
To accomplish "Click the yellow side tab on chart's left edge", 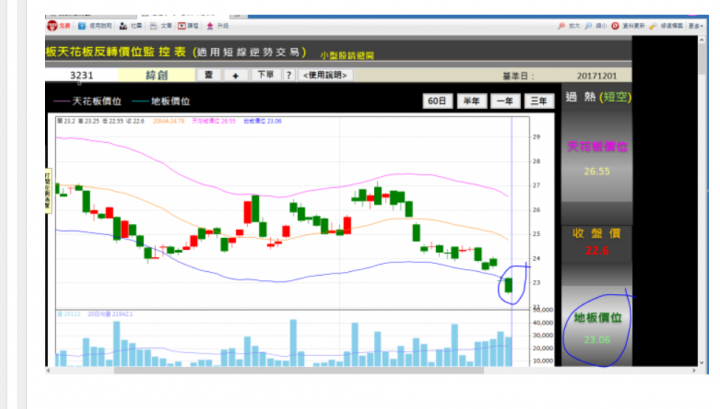I will (48, 191).
